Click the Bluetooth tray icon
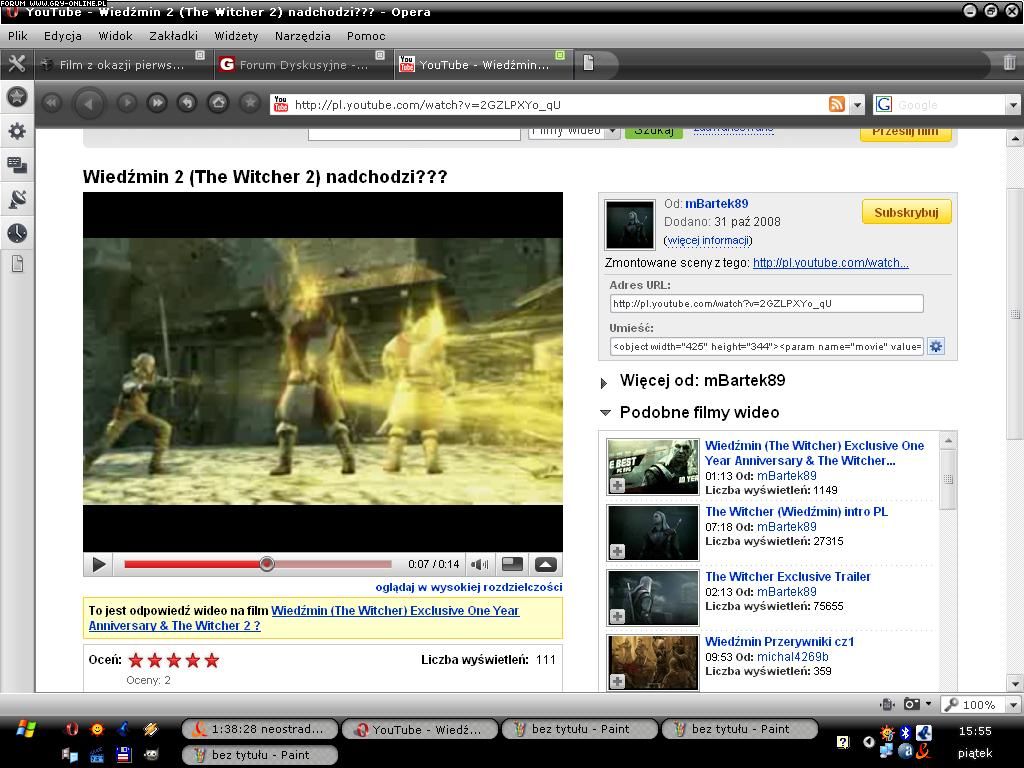 click(x=905, y=733)
